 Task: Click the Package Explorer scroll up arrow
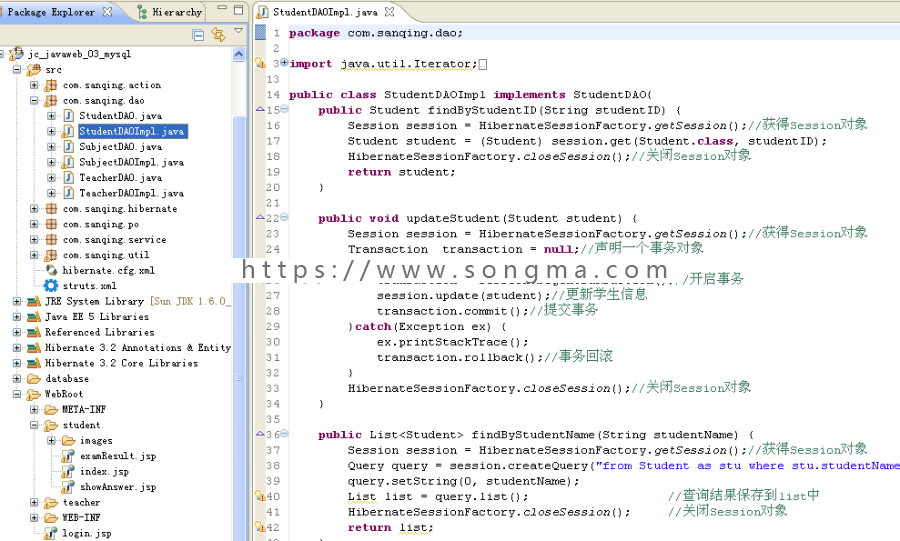(239, 54)
